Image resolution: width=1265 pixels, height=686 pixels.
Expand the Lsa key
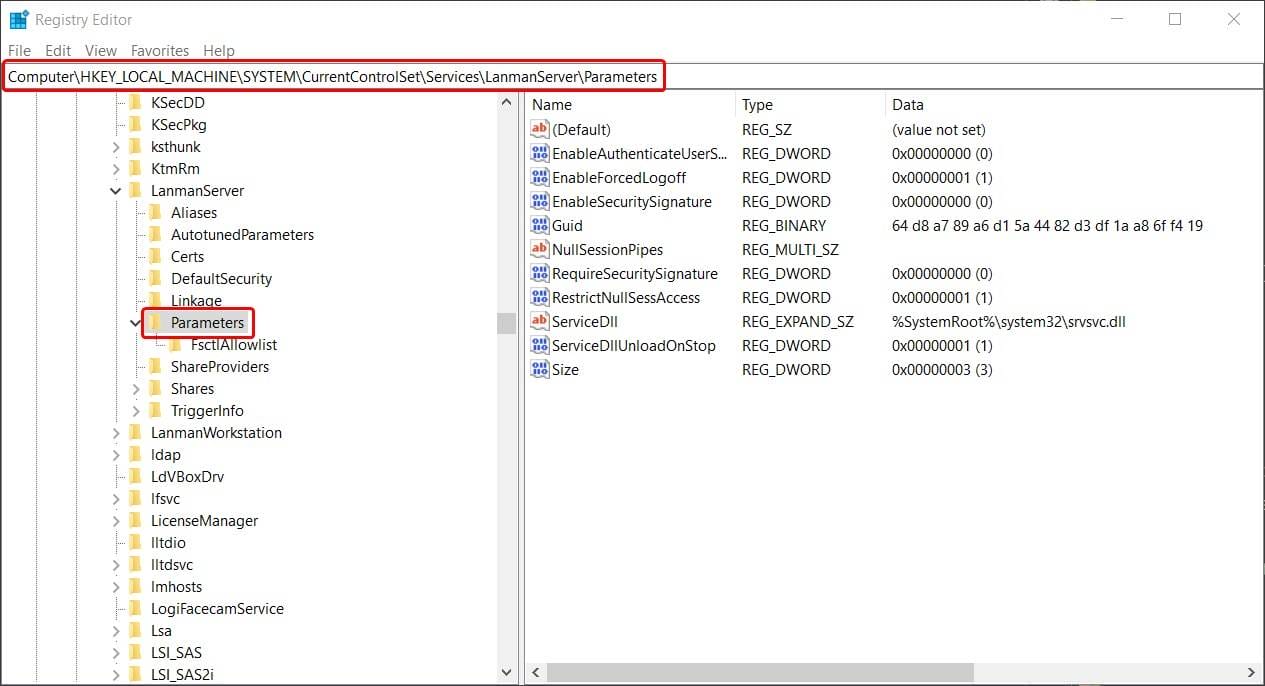tap(115, 630)
